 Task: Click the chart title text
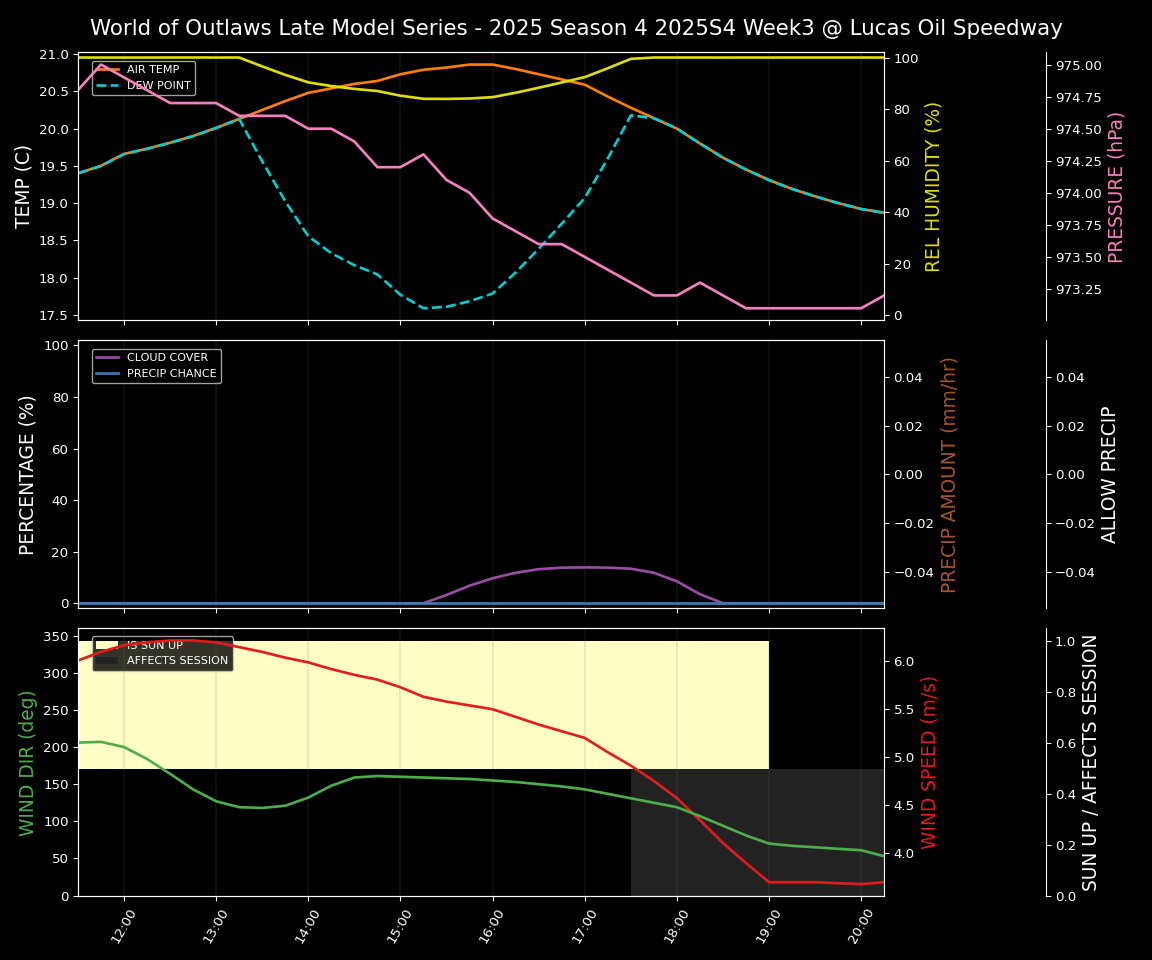click(x=576, y=28)
